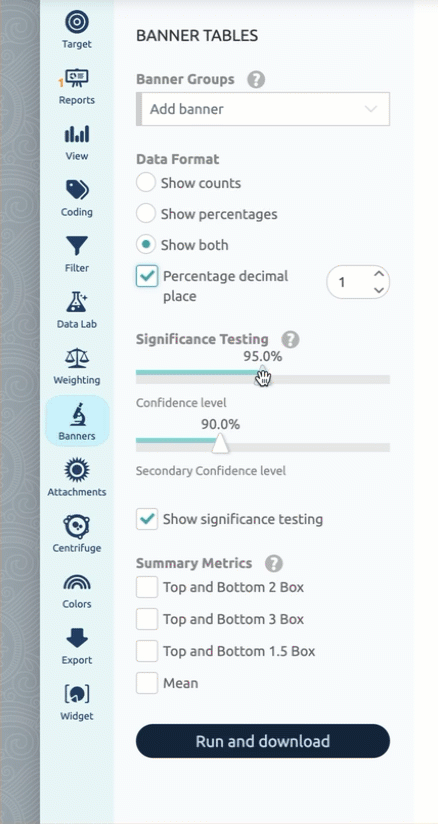Screen dimensions: 438x824
Task: Click the Banner Groups help icon
Action: tap(256, 80)
